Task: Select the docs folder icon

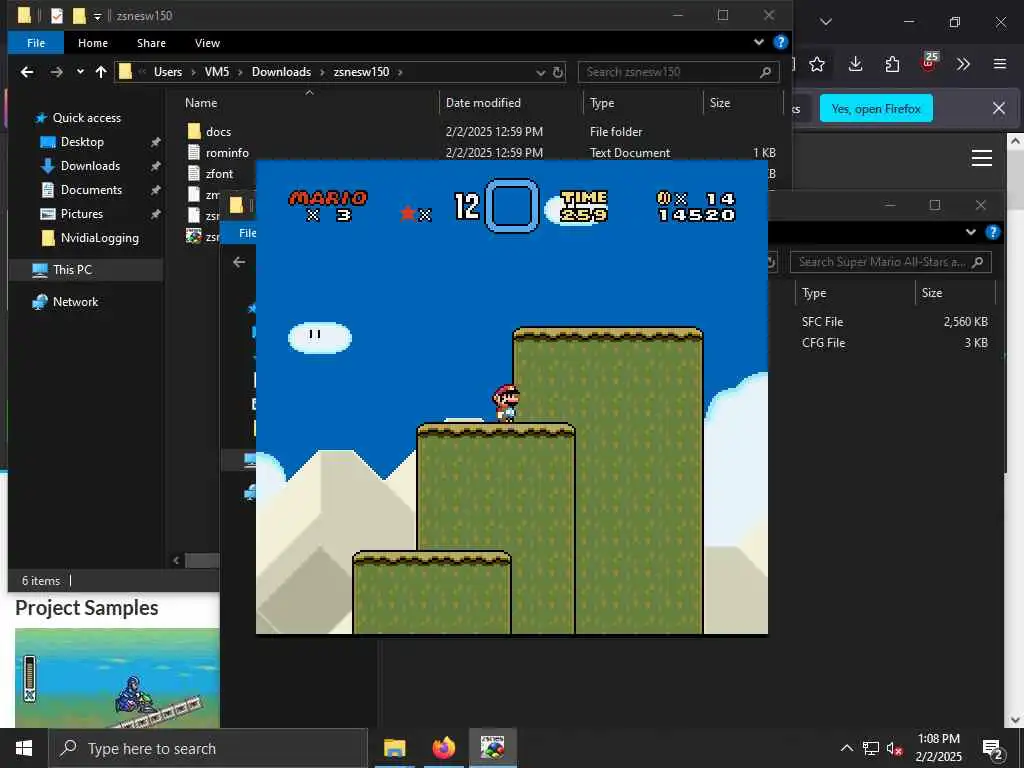Action: (x=194, y=131)
